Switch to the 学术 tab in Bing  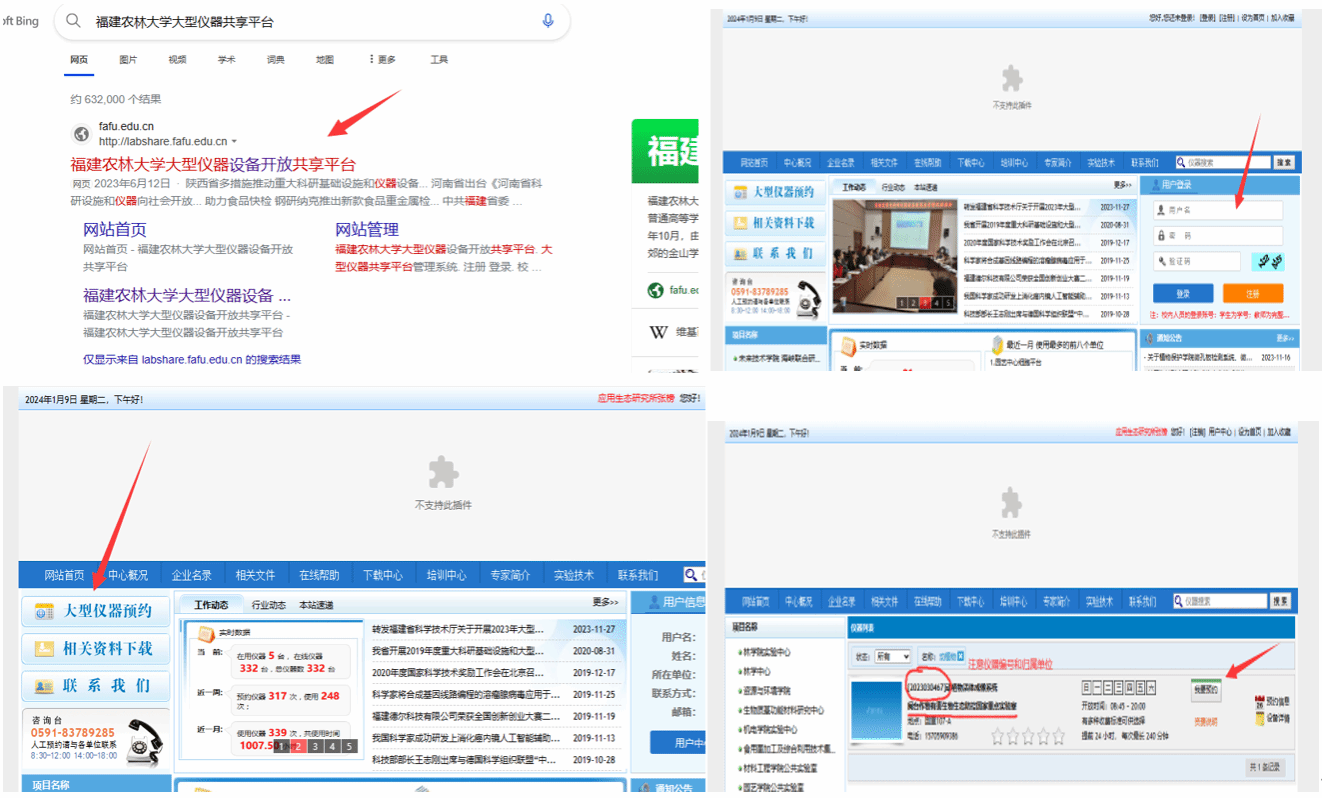tap(227, 60)
